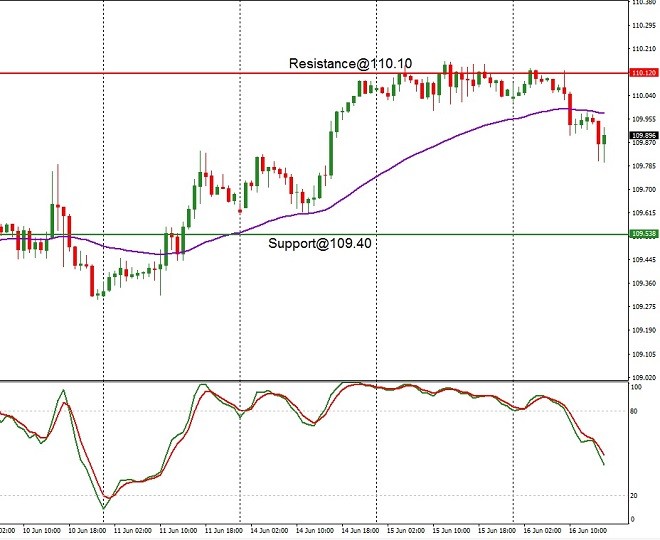
Task: Click the black 109.896 current price label
Action: click(644, 136)
